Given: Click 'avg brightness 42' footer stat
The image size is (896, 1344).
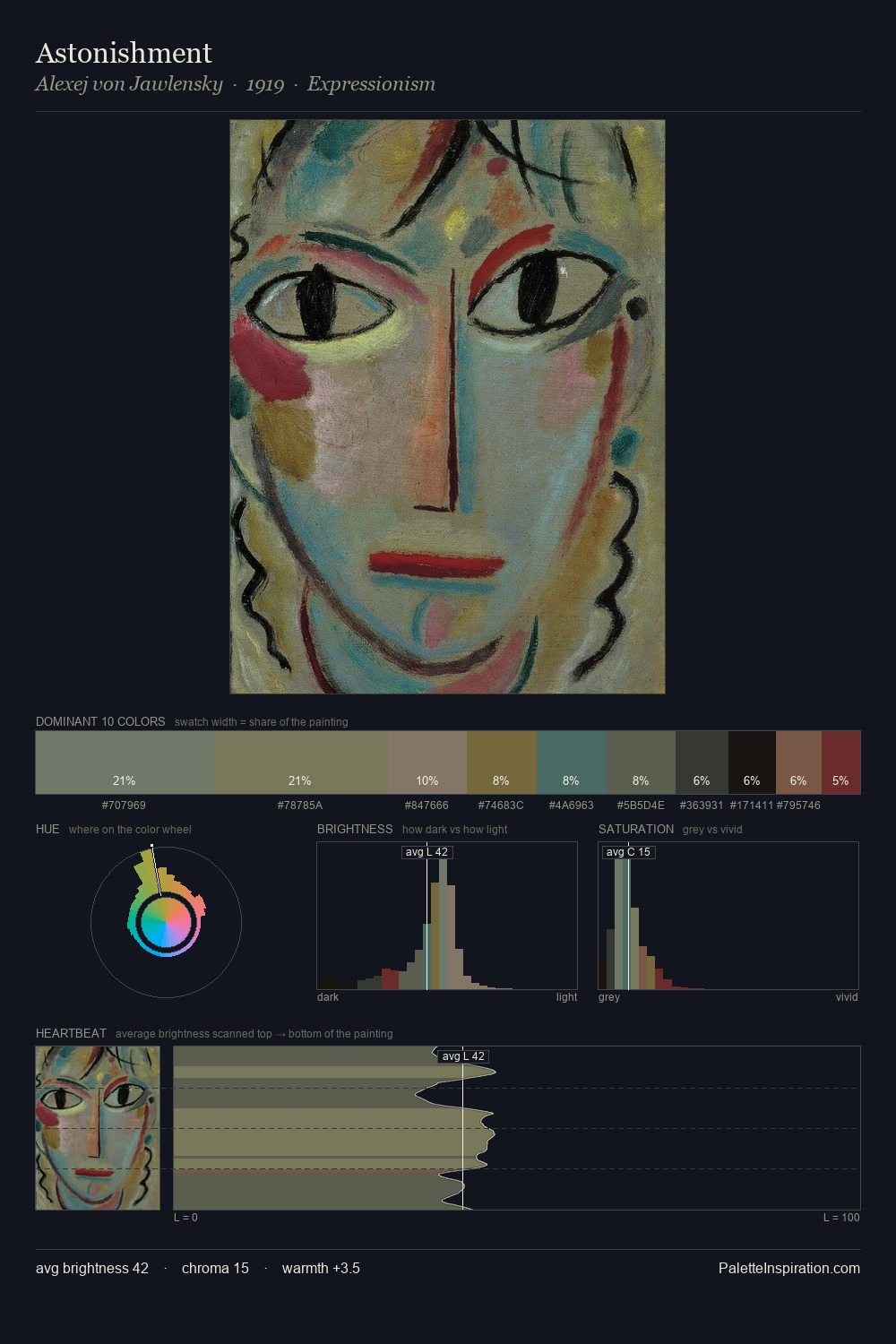Looking at the screenshot, I should click(92, 1268).
